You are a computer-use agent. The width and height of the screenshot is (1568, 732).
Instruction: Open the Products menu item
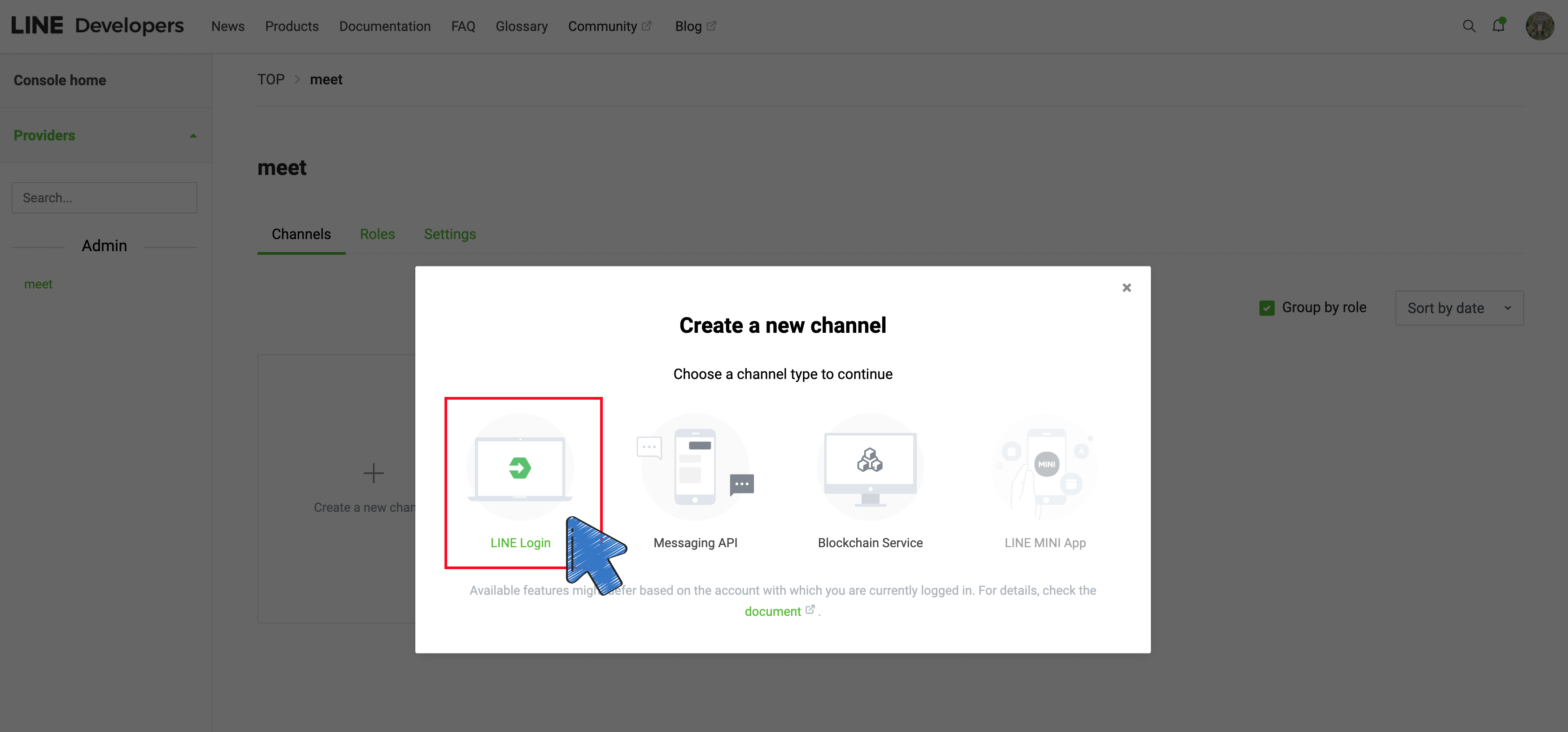click(x=292, y=26)
